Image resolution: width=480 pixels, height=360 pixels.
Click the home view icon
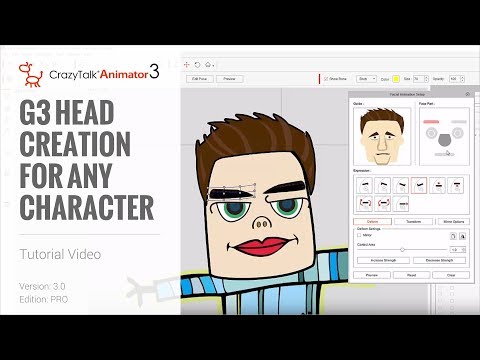tap(208, 65)
